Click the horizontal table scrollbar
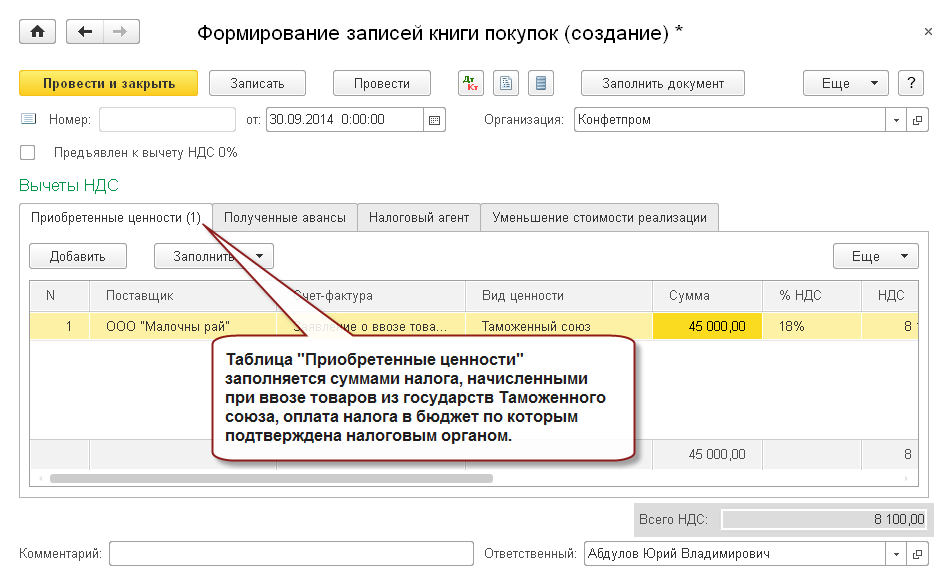Image resolution: width=950 pixels, height=580 pixels. (270, 479)
